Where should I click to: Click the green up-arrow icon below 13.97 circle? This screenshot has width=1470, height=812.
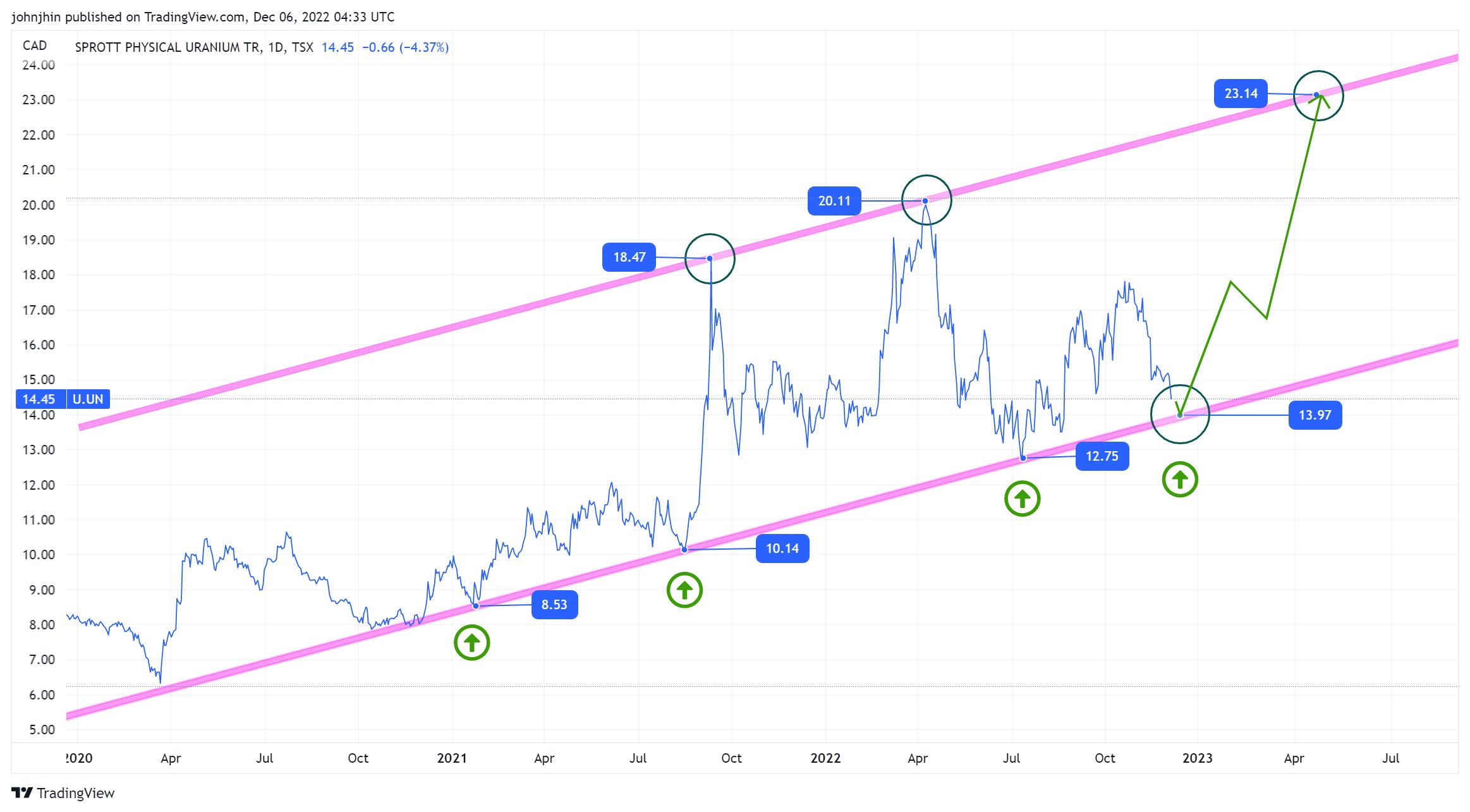tap(1179, 480)
